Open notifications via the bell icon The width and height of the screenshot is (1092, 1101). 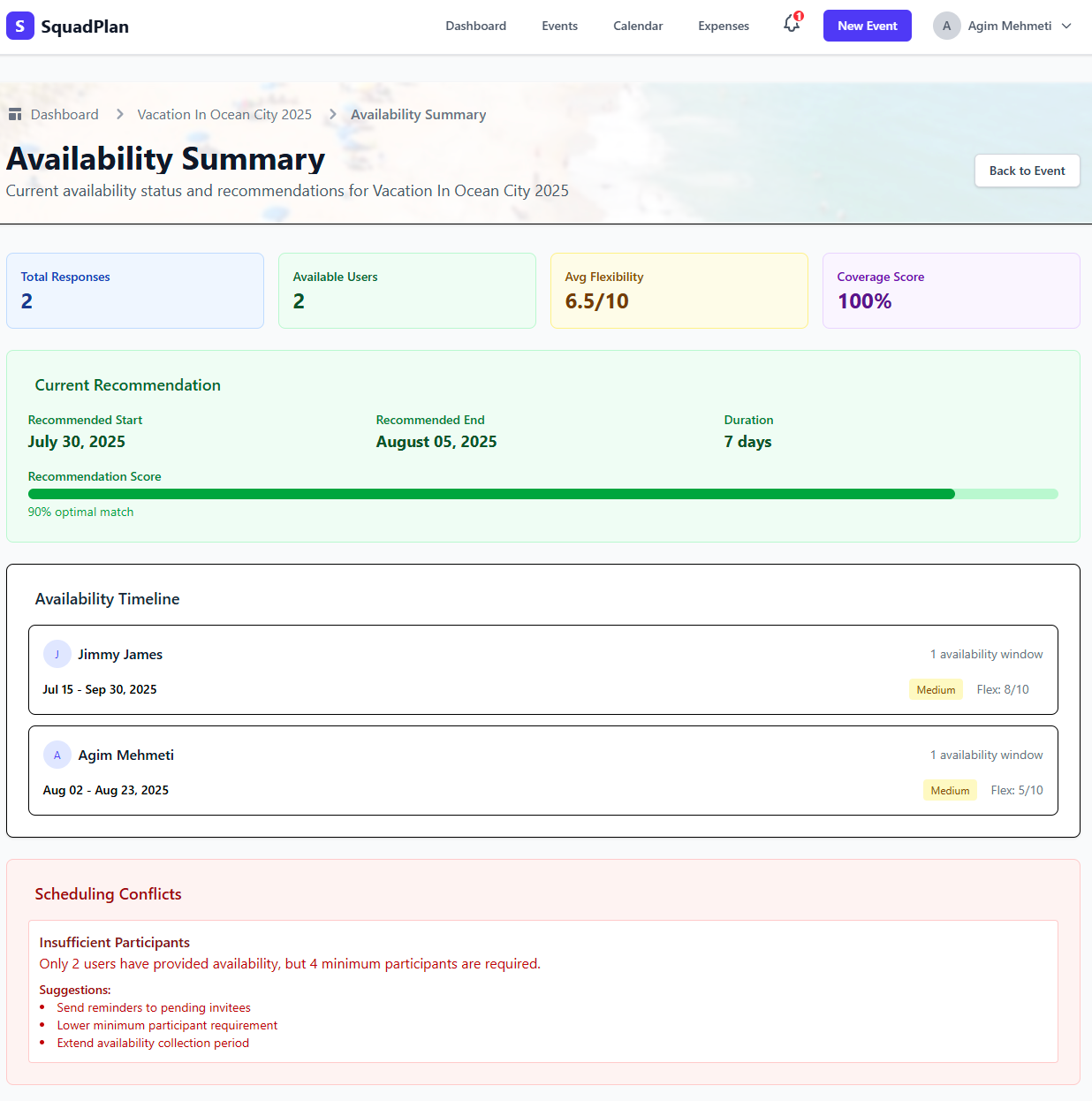[x=790, y=26]
